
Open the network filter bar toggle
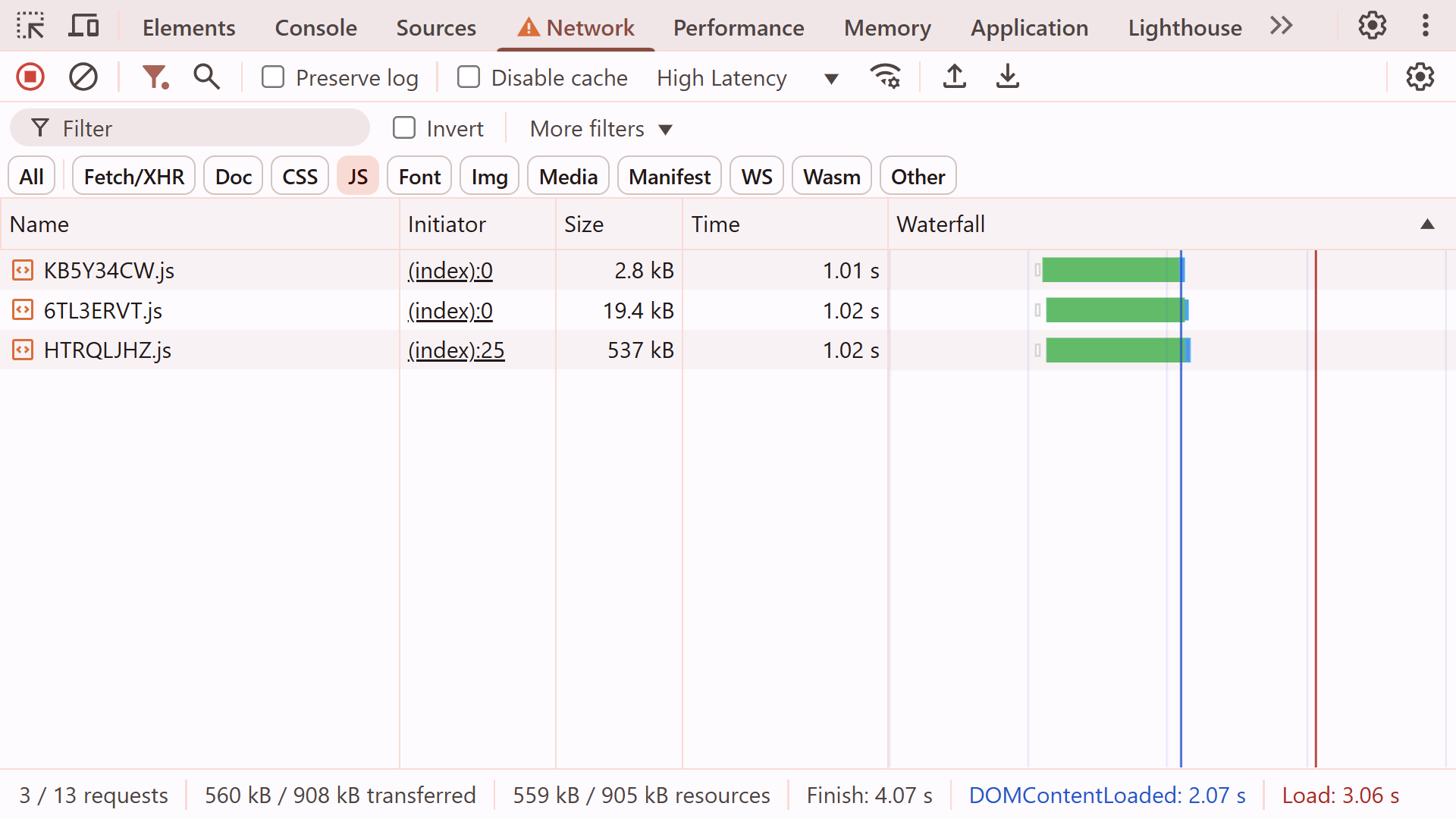coord(155,77)
